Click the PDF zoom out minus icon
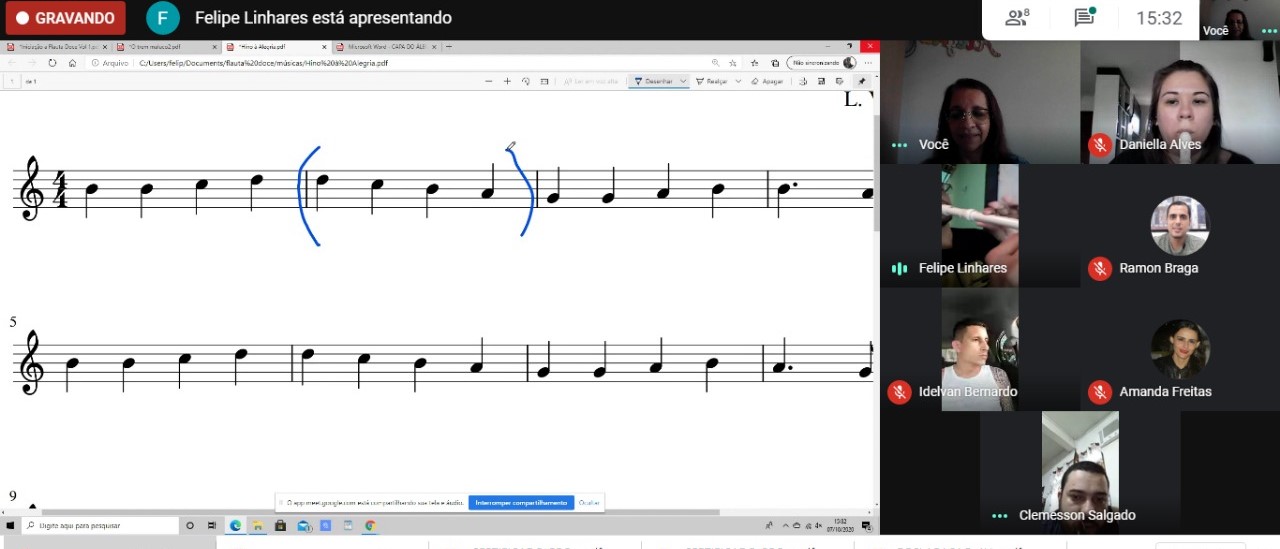The height and width of the screenshot is (549, 1280). [x=488, y=81]
